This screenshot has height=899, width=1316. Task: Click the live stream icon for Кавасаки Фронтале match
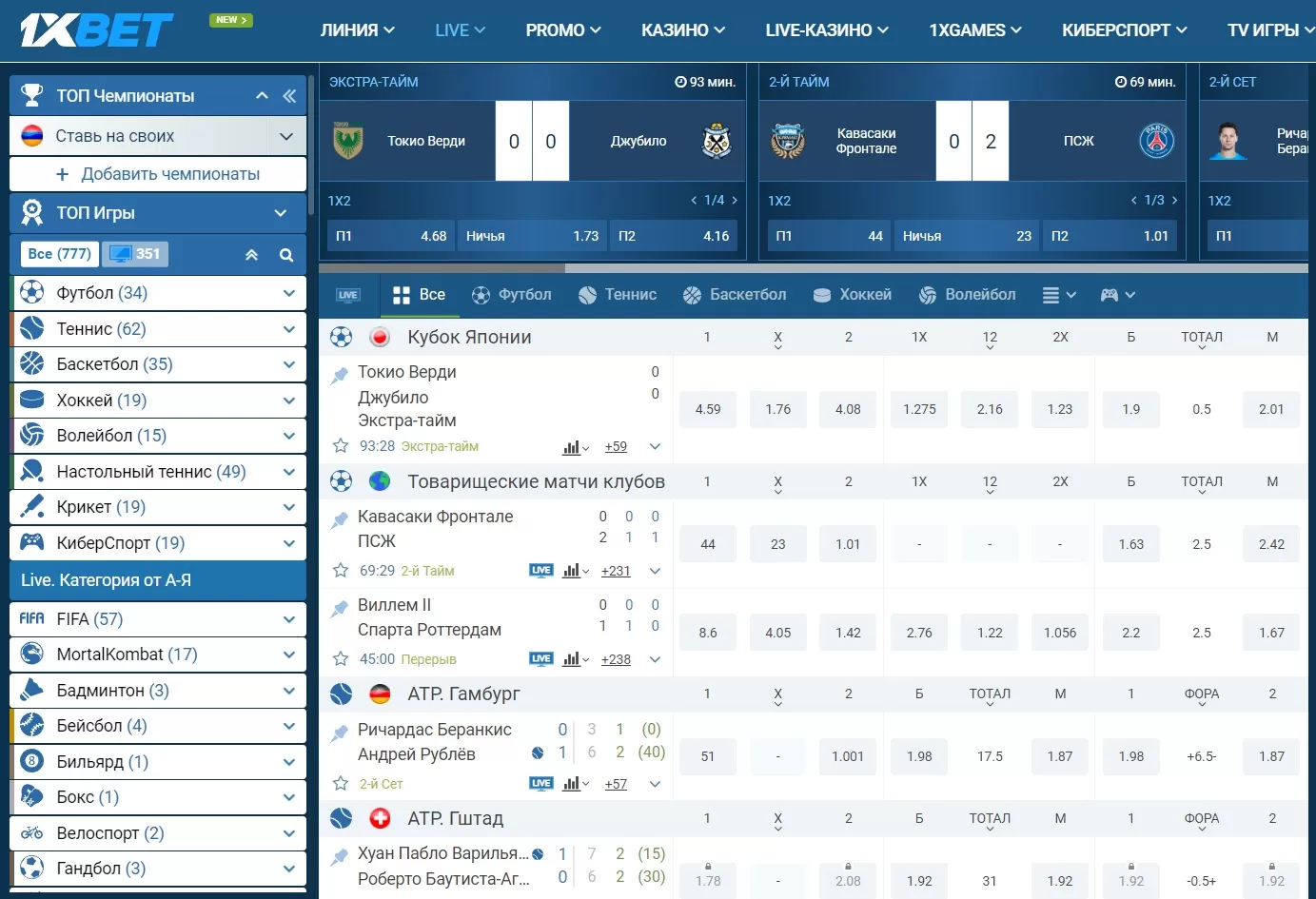(541, 571)
